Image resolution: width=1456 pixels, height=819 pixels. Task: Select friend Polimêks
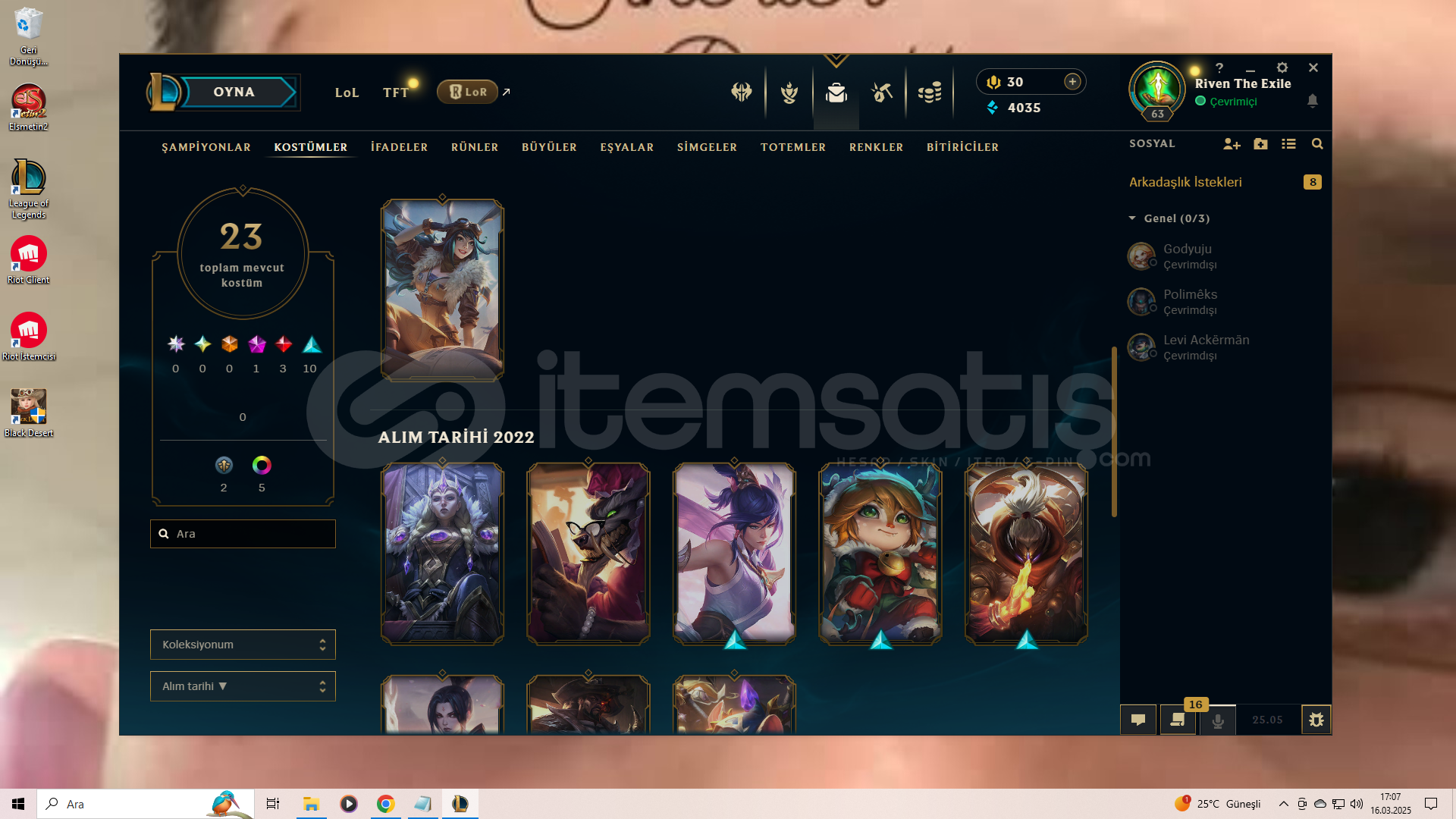[x=1225, y=301]
